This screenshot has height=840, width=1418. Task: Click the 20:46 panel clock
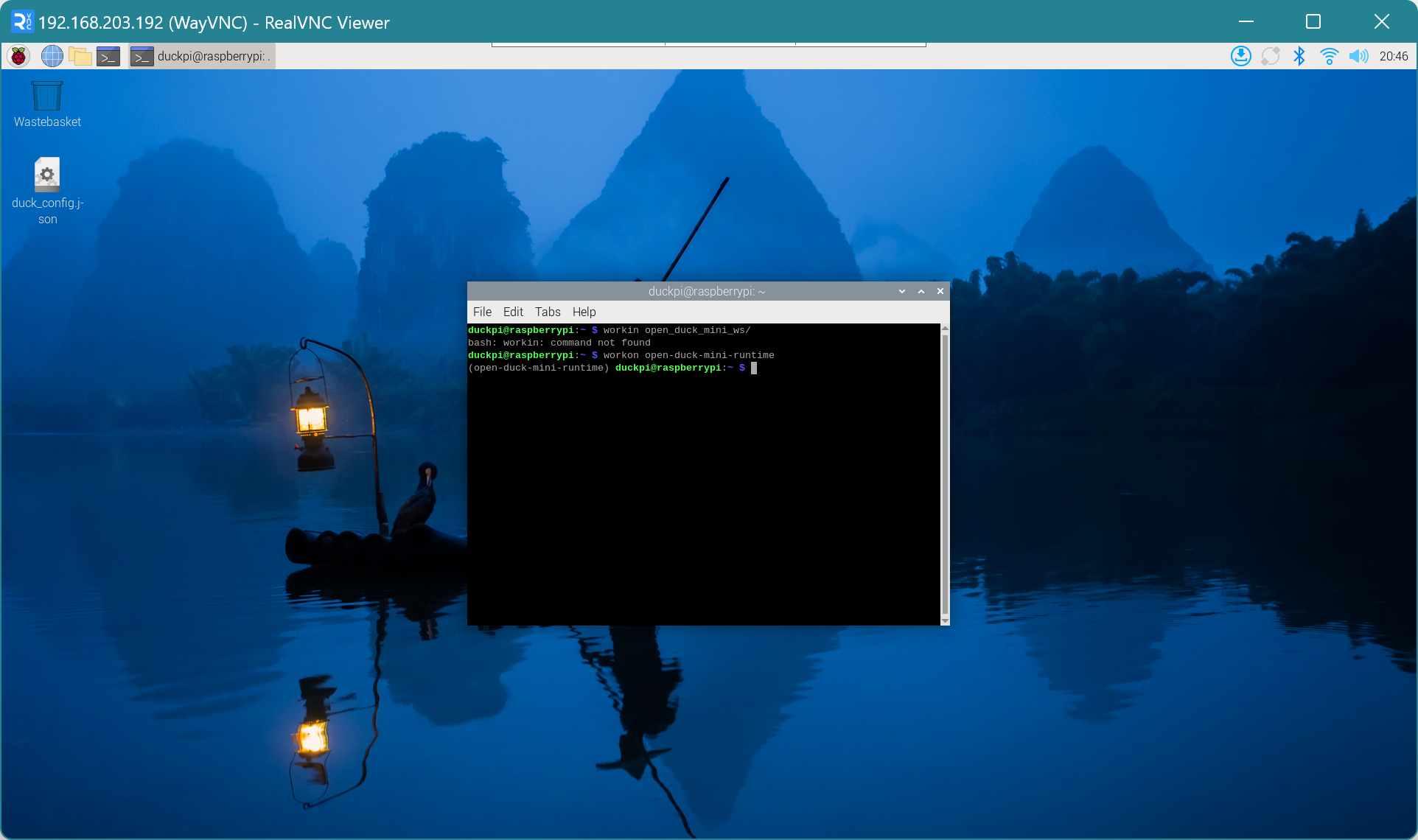1393,56
